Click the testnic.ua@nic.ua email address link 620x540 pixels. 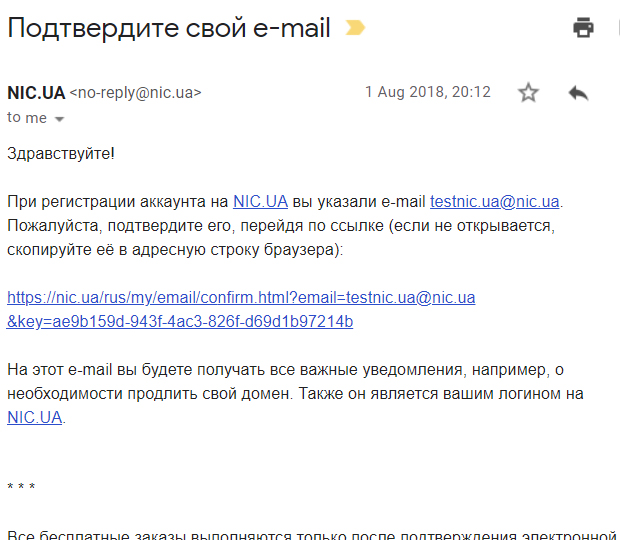click(495, 202)
